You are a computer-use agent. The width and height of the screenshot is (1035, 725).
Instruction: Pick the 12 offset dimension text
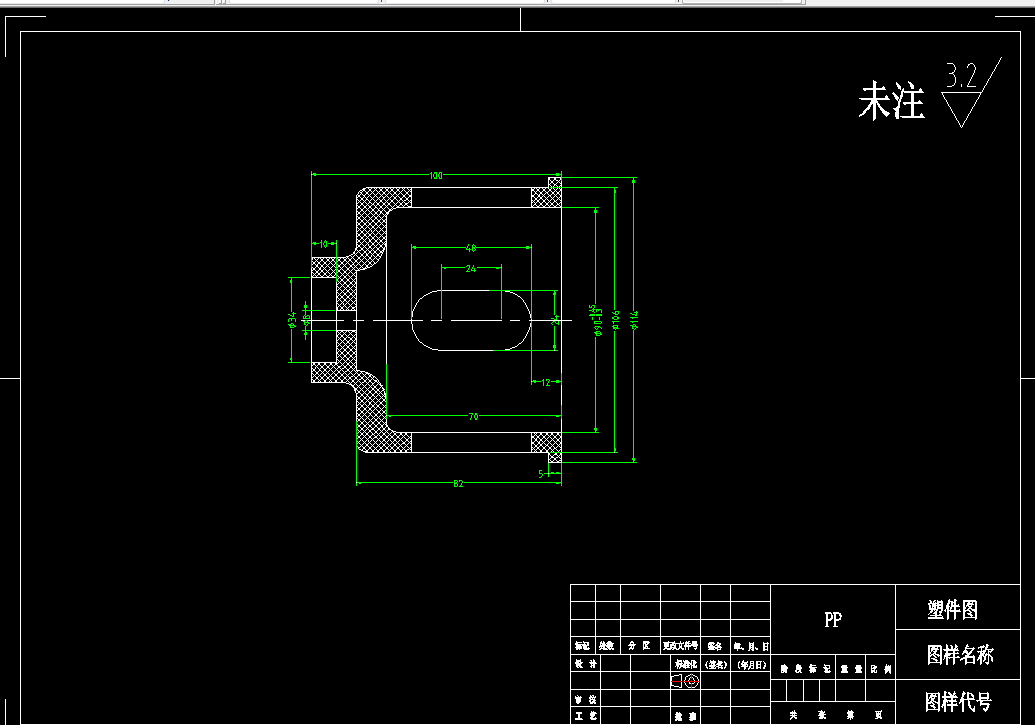[546, 382]
